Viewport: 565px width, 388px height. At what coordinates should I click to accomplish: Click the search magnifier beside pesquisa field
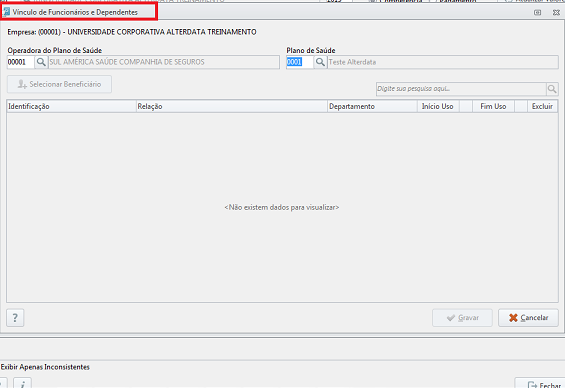[x=552, y=89]
